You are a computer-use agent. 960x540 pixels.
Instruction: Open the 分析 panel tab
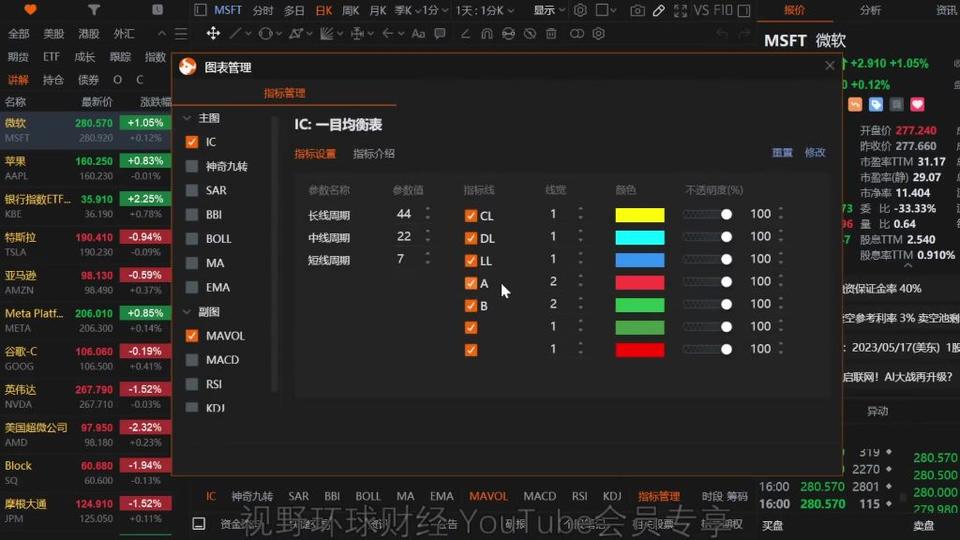(870, 10)
